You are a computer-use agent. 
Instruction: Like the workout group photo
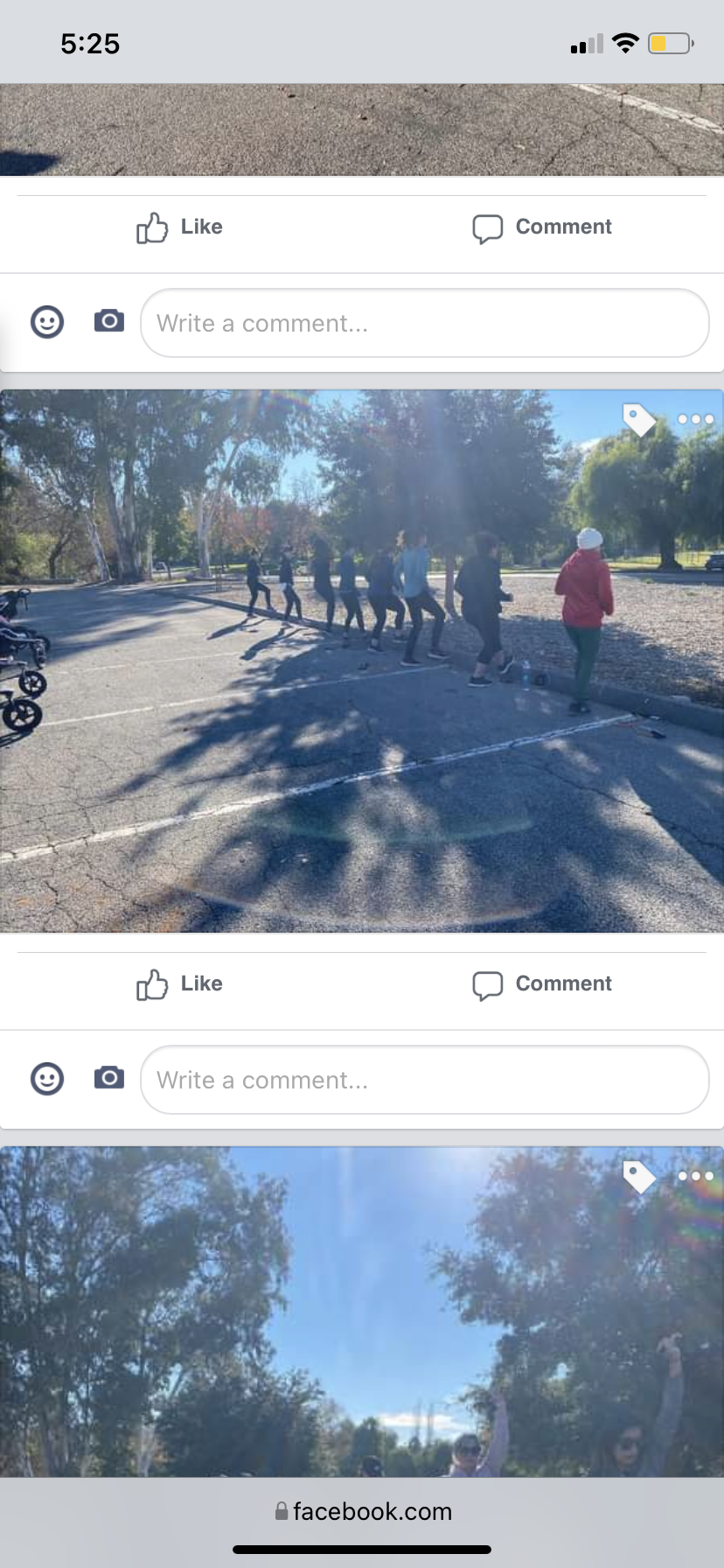[x=179, y=984]
